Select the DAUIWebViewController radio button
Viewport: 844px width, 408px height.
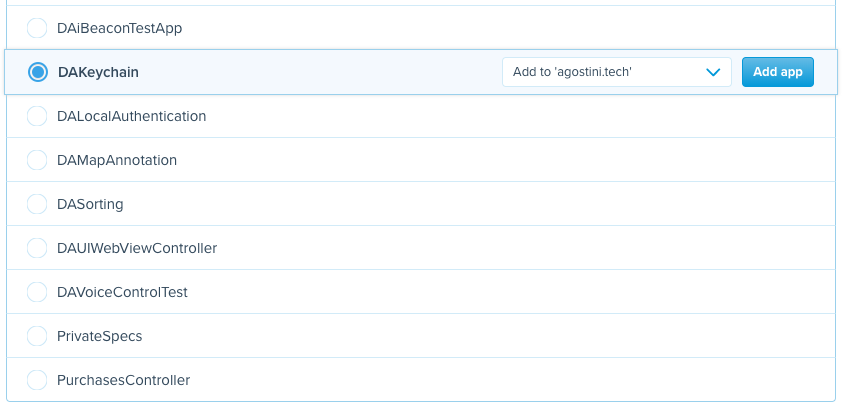coord(37,248)
